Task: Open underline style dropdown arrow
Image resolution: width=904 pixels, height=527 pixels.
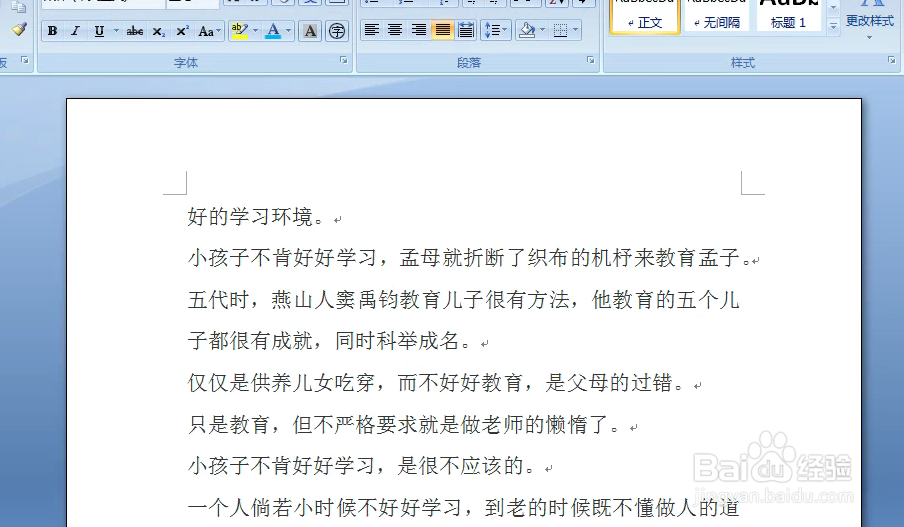Action: point(116,31)
